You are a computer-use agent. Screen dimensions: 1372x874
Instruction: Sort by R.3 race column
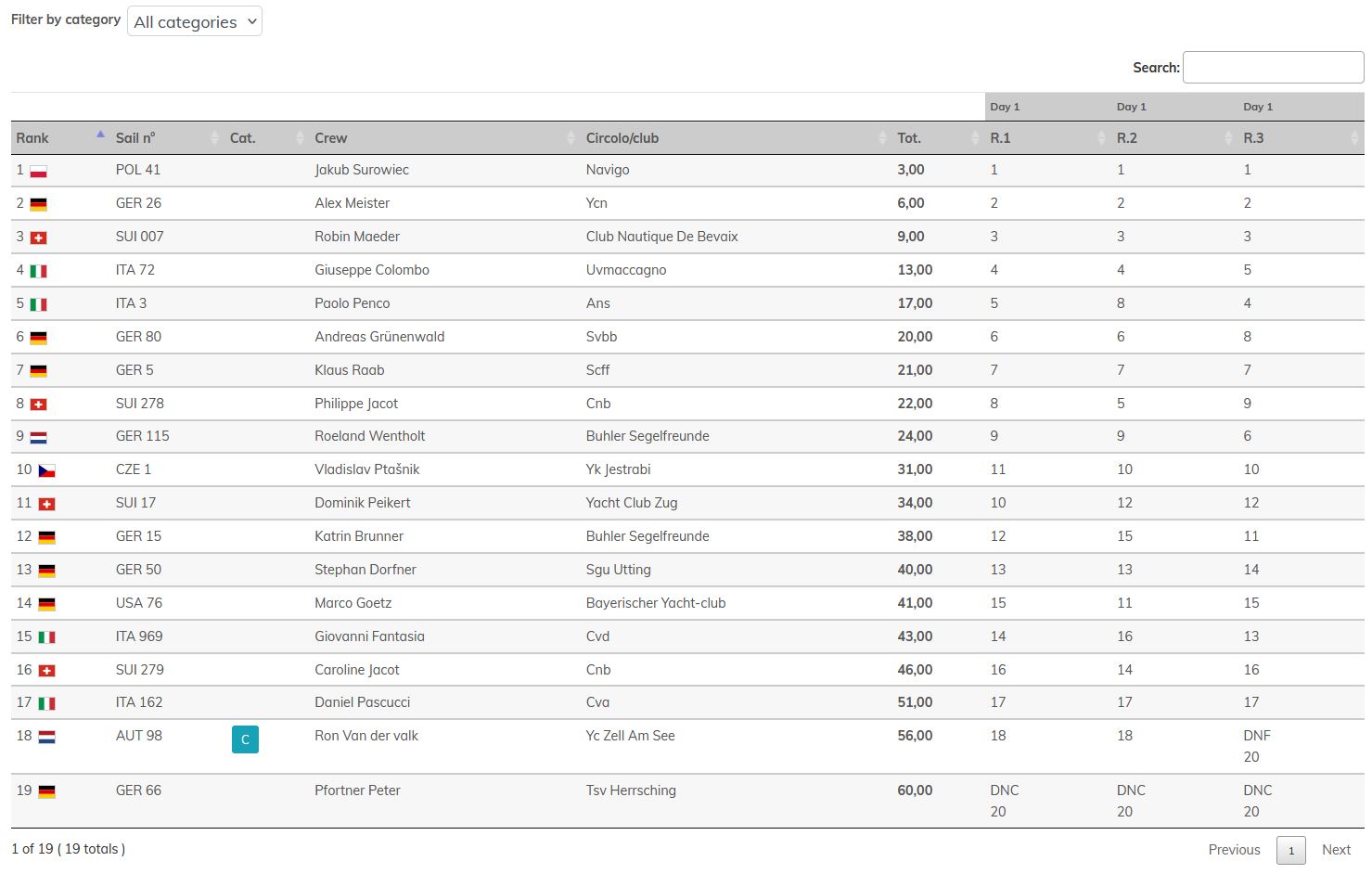tap(1299, 138)
